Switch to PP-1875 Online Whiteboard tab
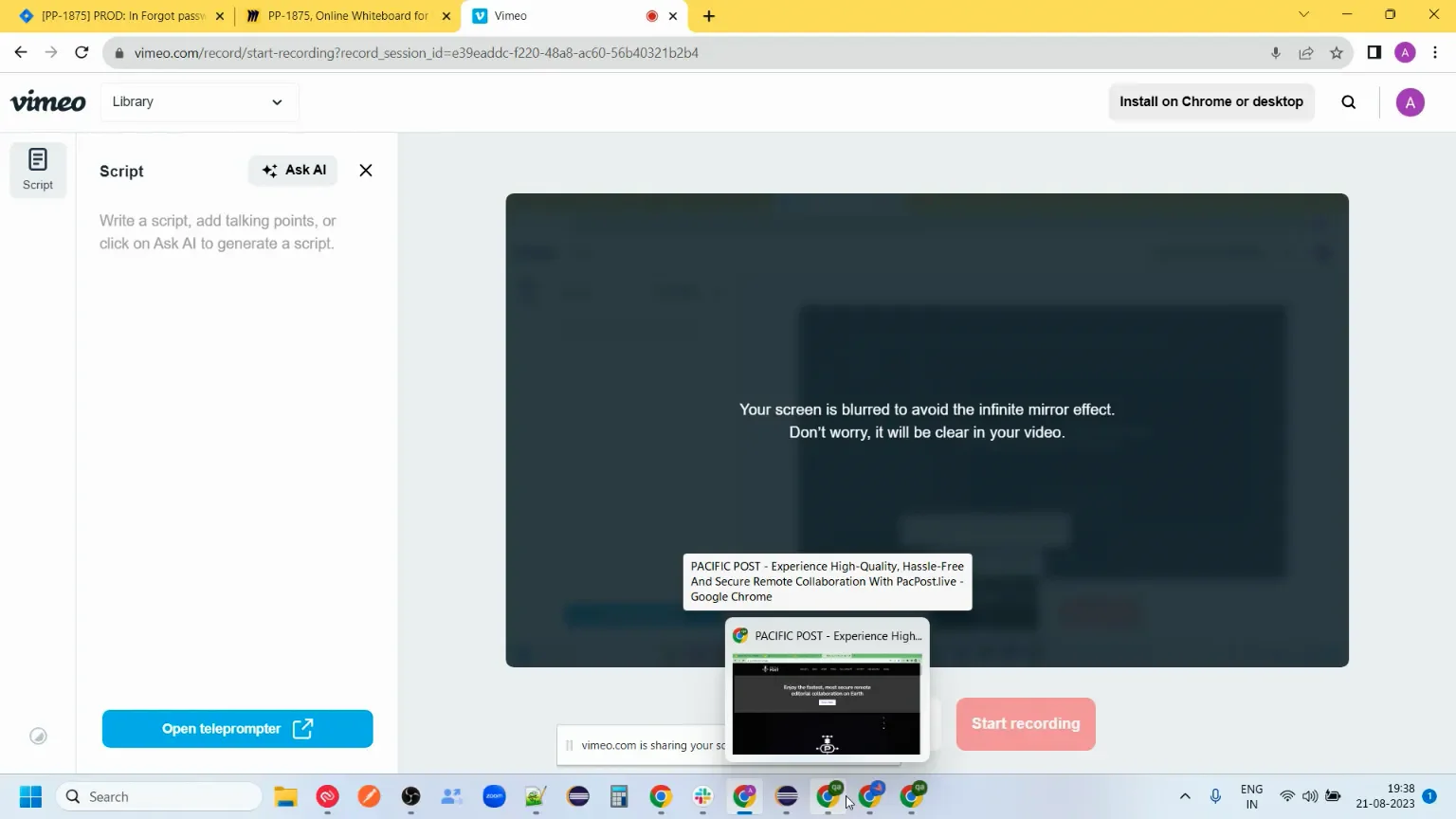1456x819 pixels. pyautogui.click(x=348, y=16)
